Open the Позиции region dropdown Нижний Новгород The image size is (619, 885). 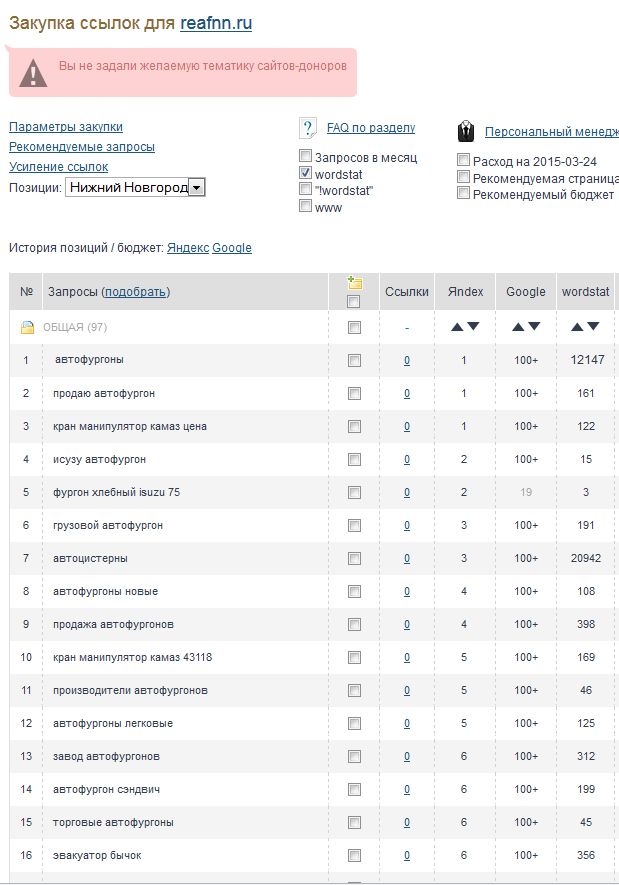135,187
